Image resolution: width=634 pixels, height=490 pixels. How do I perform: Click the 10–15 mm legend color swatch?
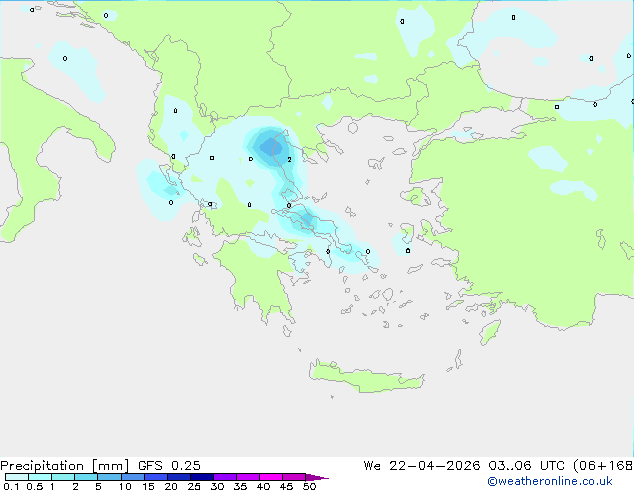tap(132, 477)
